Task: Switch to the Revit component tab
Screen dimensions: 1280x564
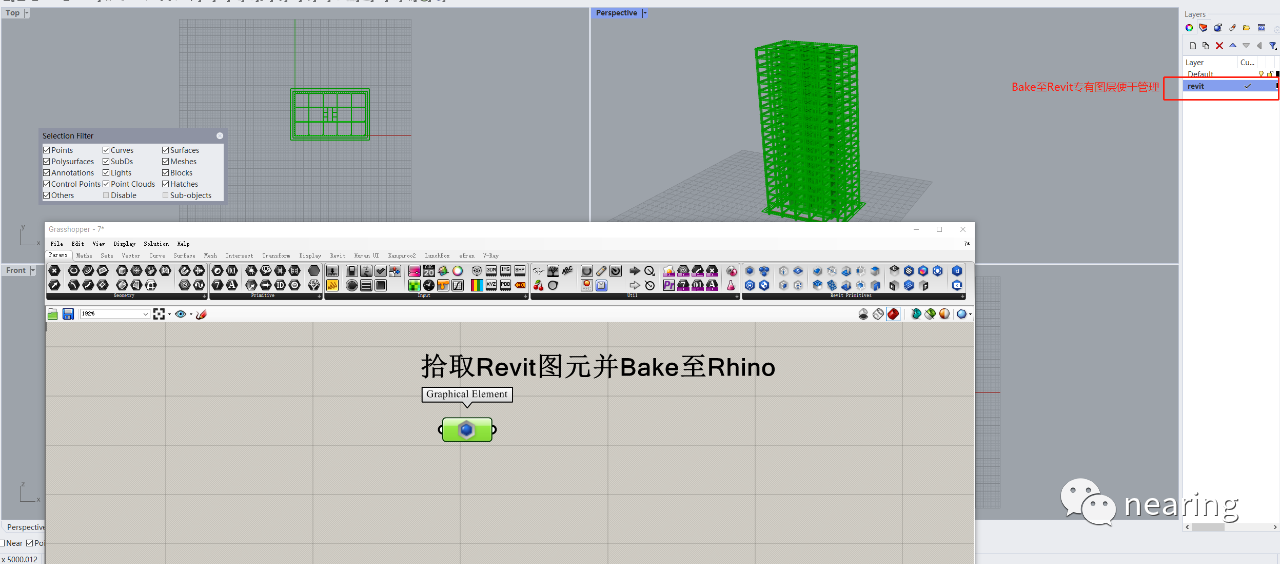Action: coord(338,256)
